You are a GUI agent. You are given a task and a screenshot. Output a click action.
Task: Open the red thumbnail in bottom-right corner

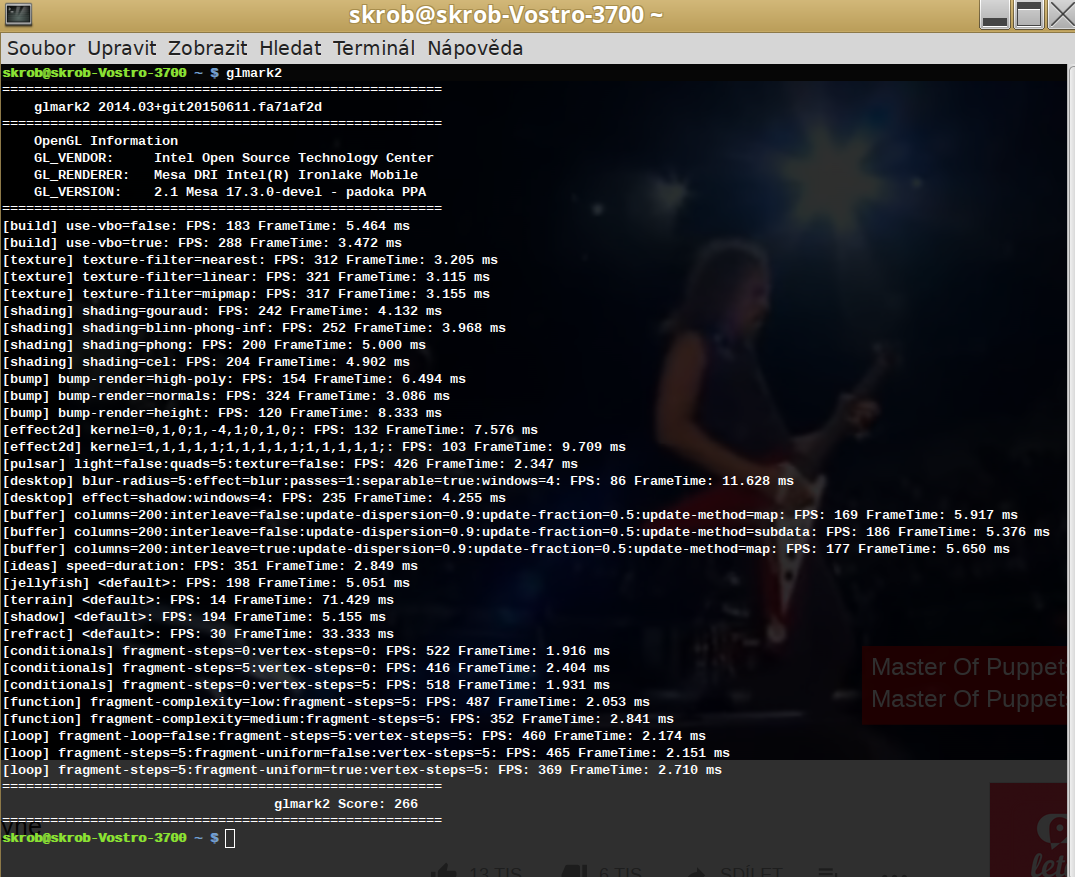[1031, 830]
